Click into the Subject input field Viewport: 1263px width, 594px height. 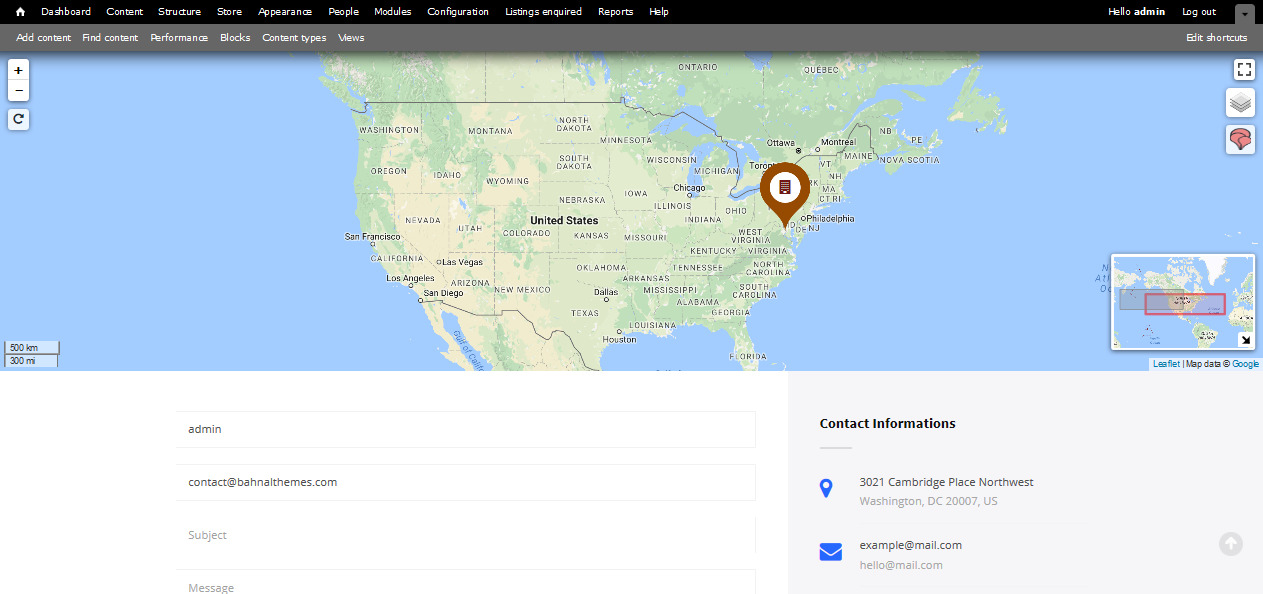pos(465,535)
